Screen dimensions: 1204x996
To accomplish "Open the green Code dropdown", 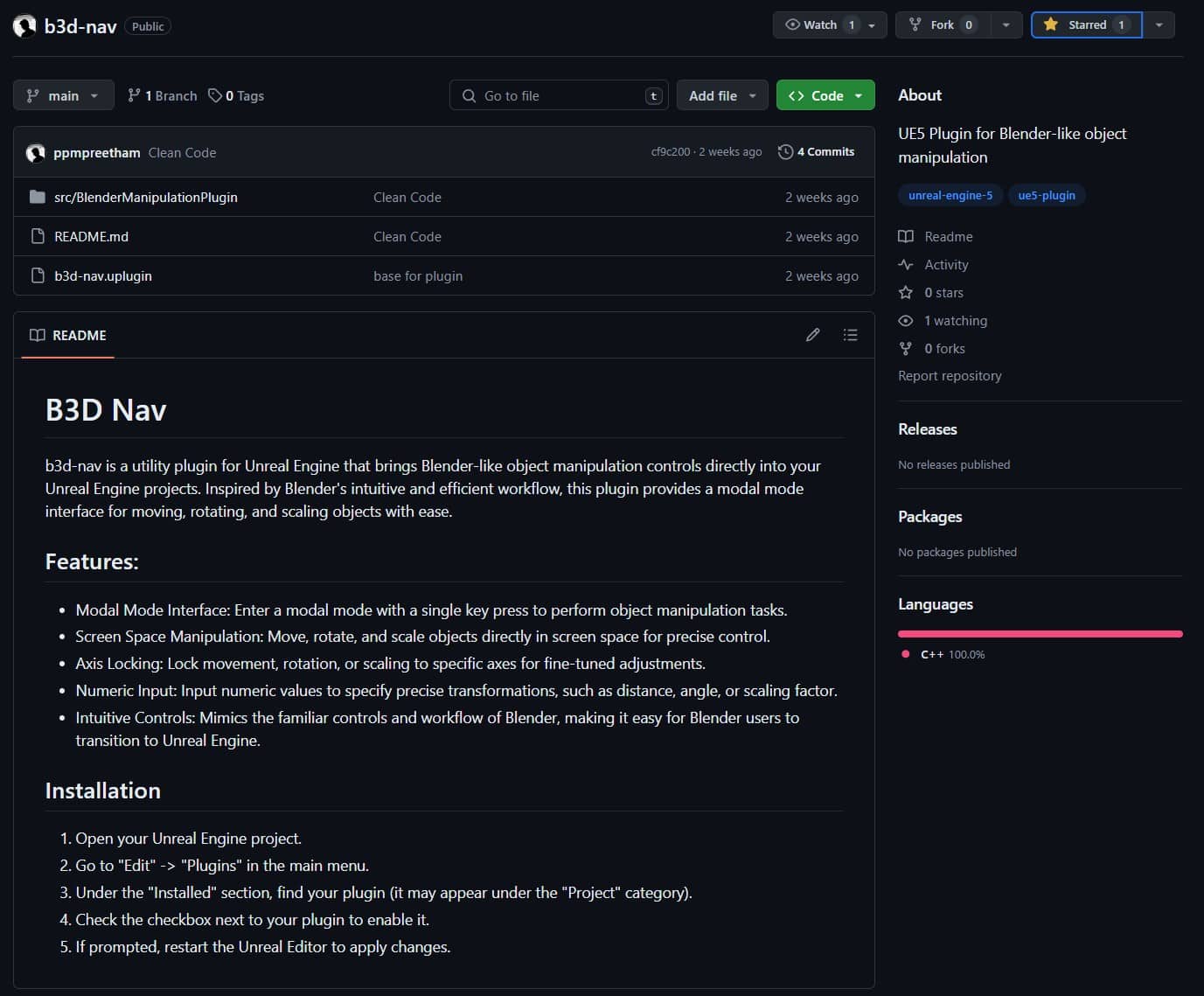I will pos(825,95).
